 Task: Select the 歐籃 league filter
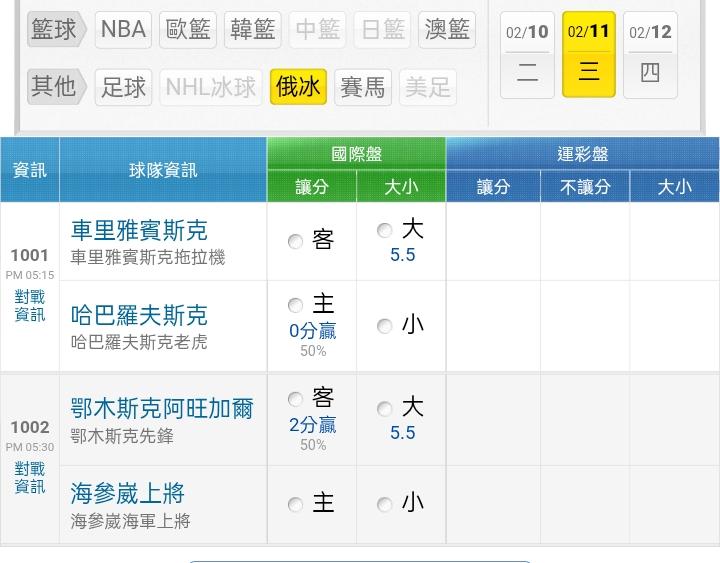click(x=188, y=30)
